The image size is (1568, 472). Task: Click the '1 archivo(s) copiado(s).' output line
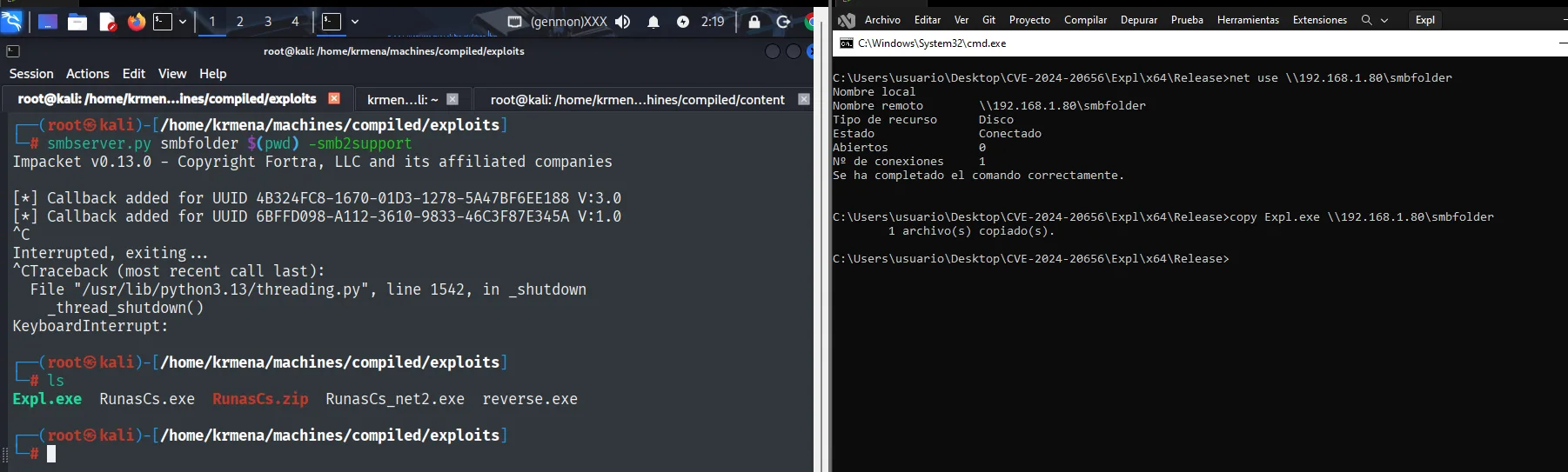point(971,231)
